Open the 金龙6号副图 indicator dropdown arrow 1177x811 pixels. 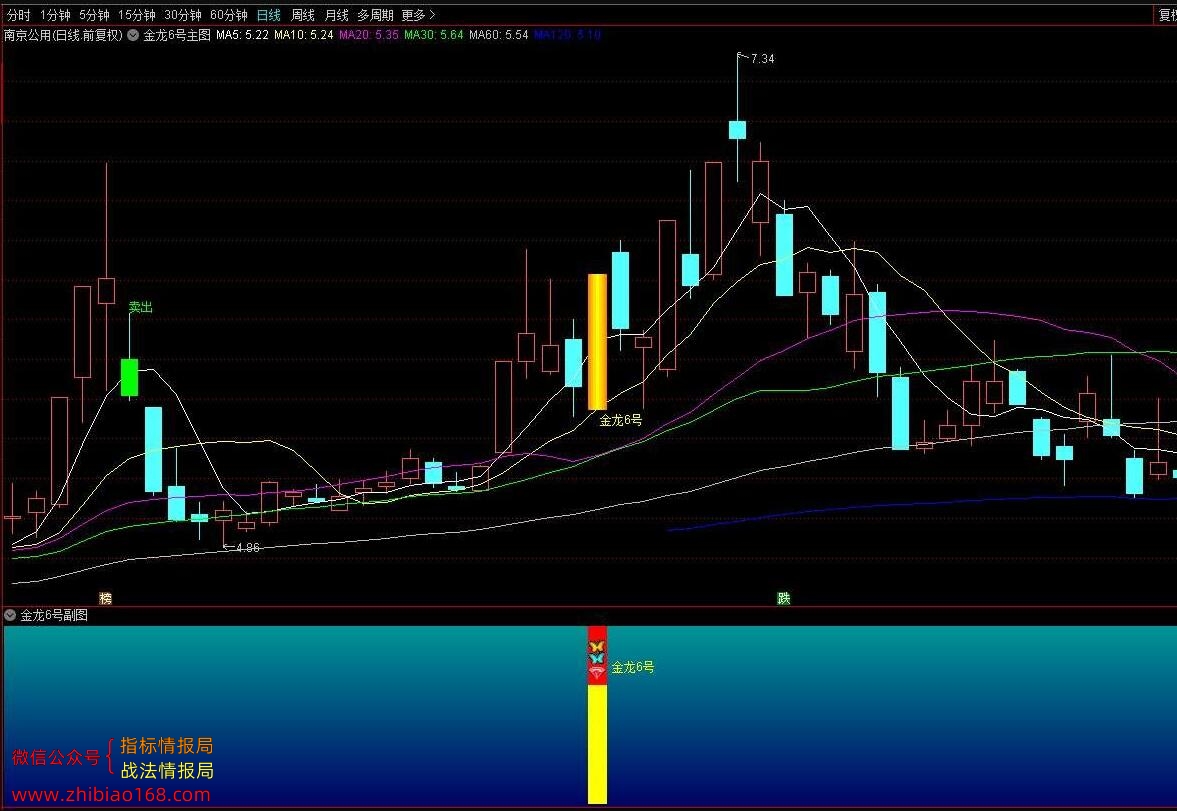(x=10, y=615)
